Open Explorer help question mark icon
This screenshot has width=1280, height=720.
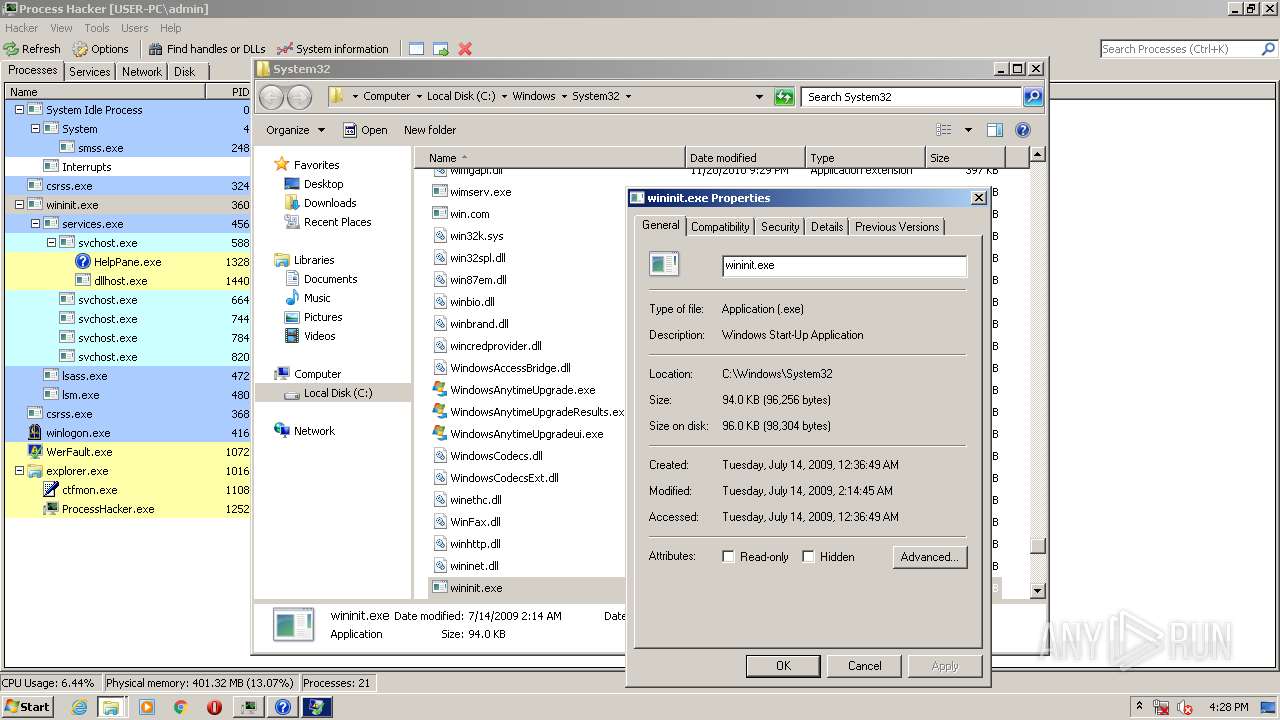[1022, 130]
